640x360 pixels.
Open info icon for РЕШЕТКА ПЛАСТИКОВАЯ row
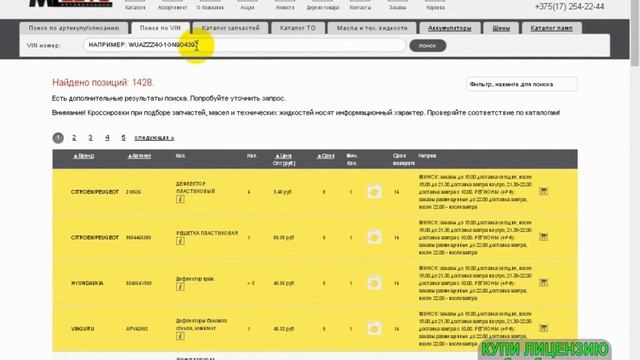point(180,241)
